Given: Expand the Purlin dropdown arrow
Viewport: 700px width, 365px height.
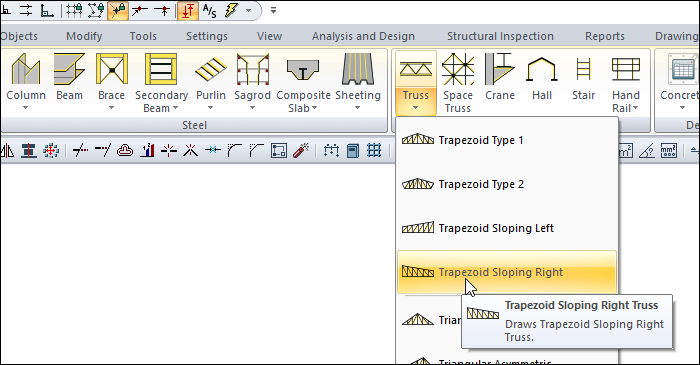Looking at the screenshot, I should point(210,108).
